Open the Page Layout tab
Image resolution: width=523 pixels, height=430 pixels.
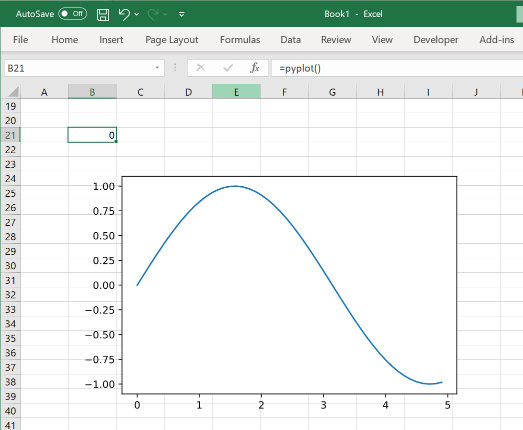point(172,40)
